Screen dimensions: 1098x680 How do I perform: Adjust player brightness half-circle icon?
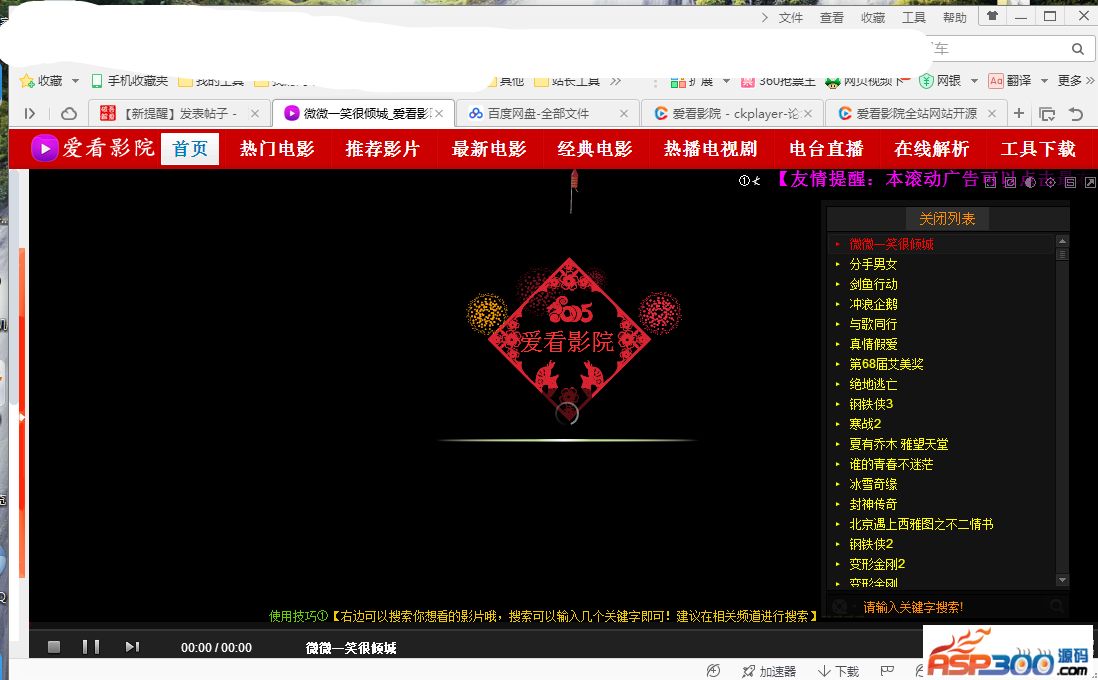(x=1030, y=183)
